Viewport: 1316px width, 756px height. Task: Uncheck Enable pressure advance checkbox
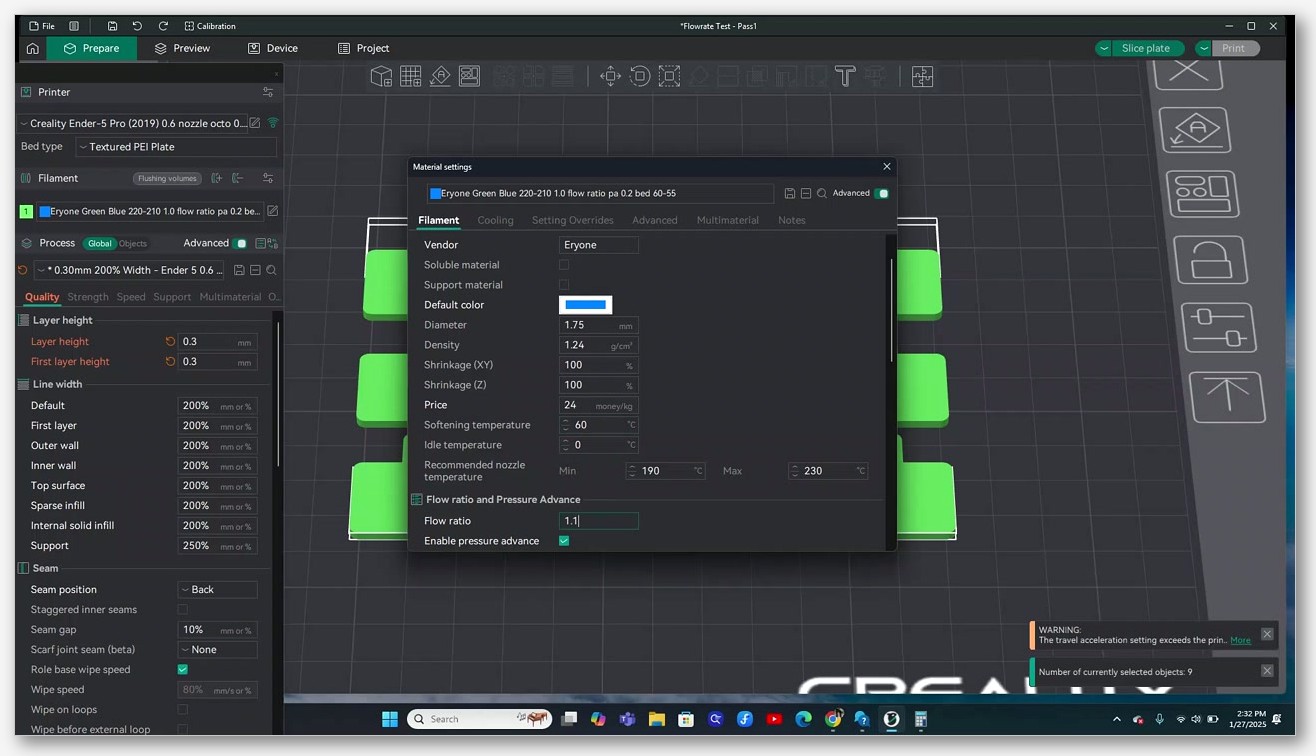coord(564,541)
